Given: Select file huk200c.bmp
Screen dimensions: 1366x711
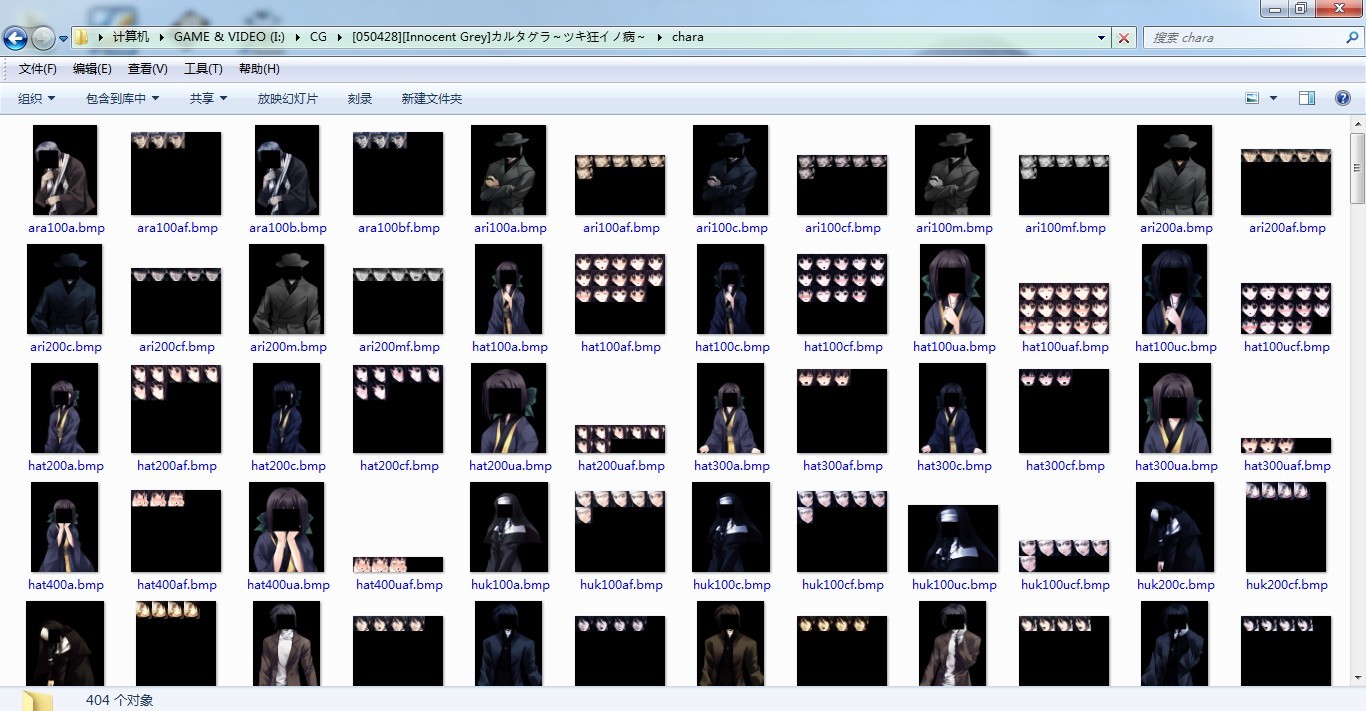Looking at the screenshot, I should (x=1175, y=527).
